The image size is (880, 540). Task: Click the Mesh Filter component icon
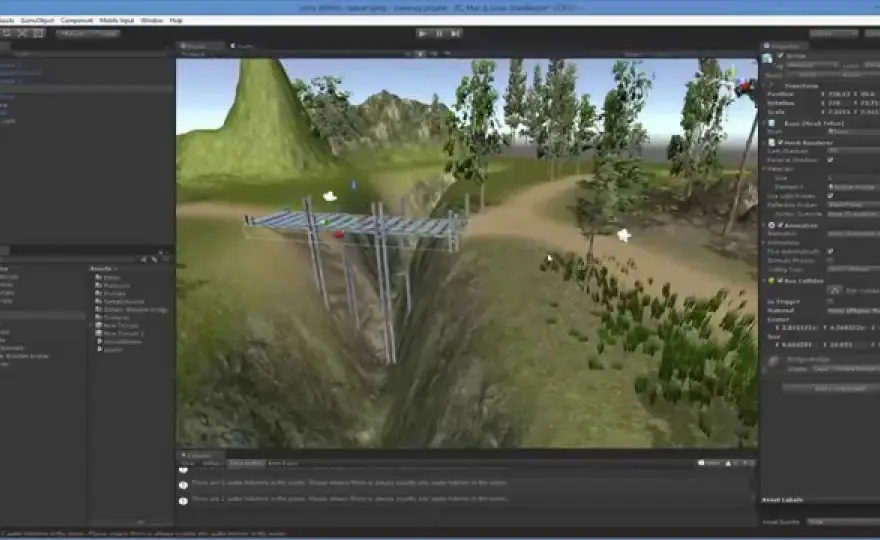(772, 123)
